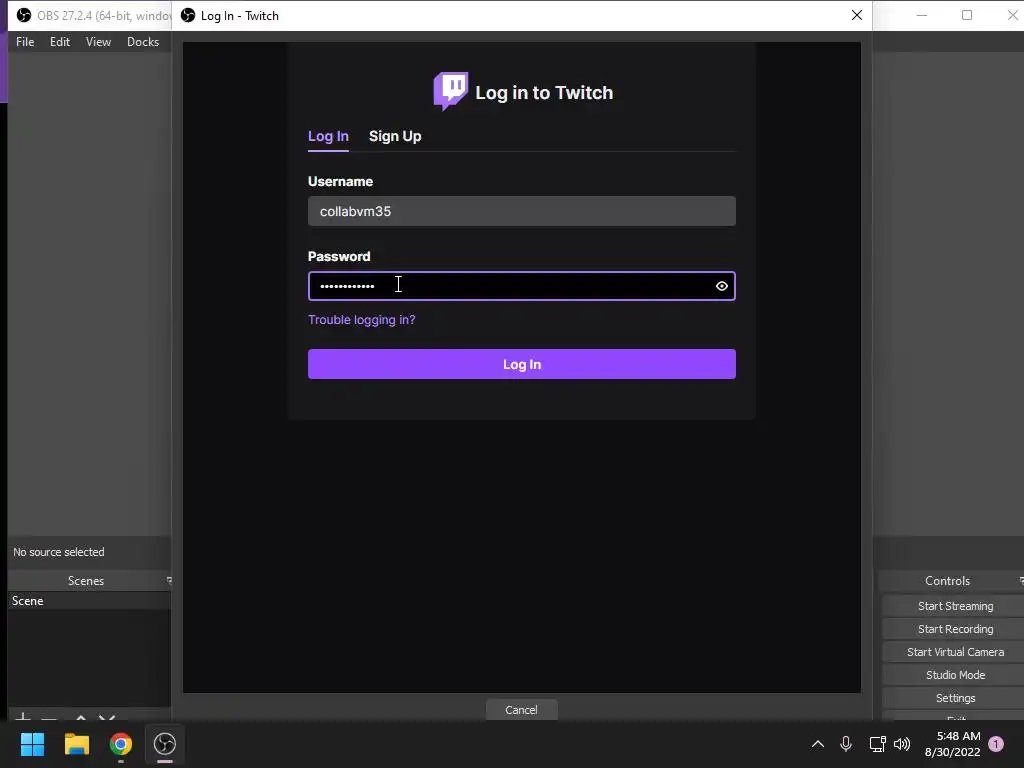Open the OBS Edit menu
Screen dimensions: 1024x768
59,42
